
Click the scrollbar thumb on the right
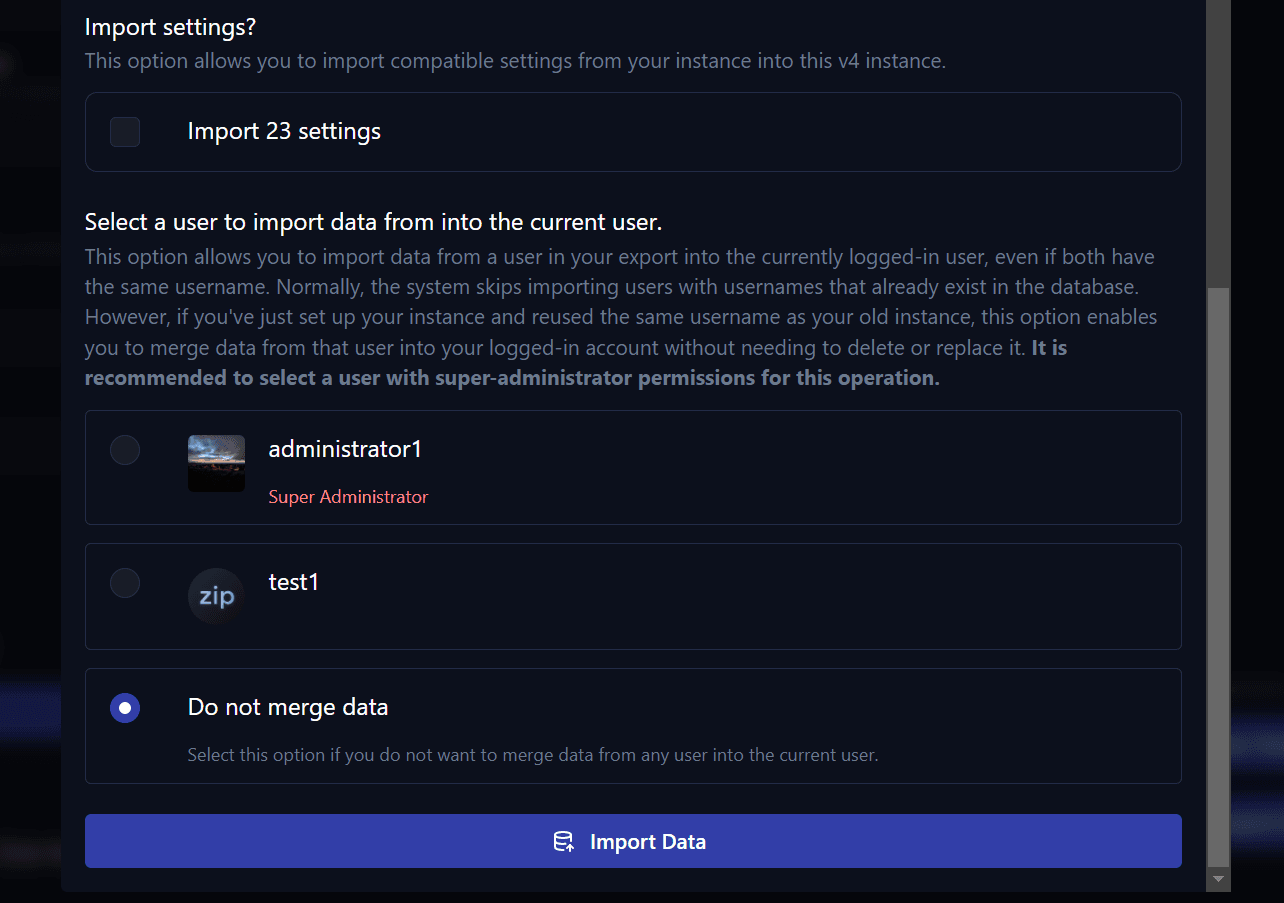(x=1218, y=580)
